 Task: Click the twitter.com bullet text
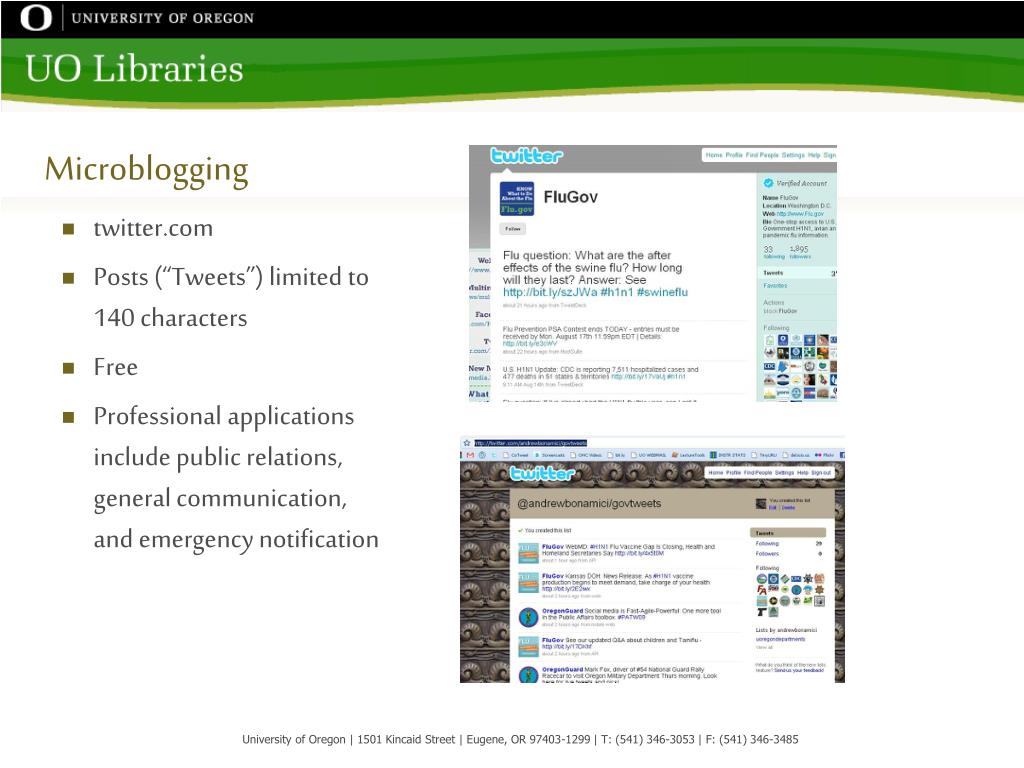153,228
